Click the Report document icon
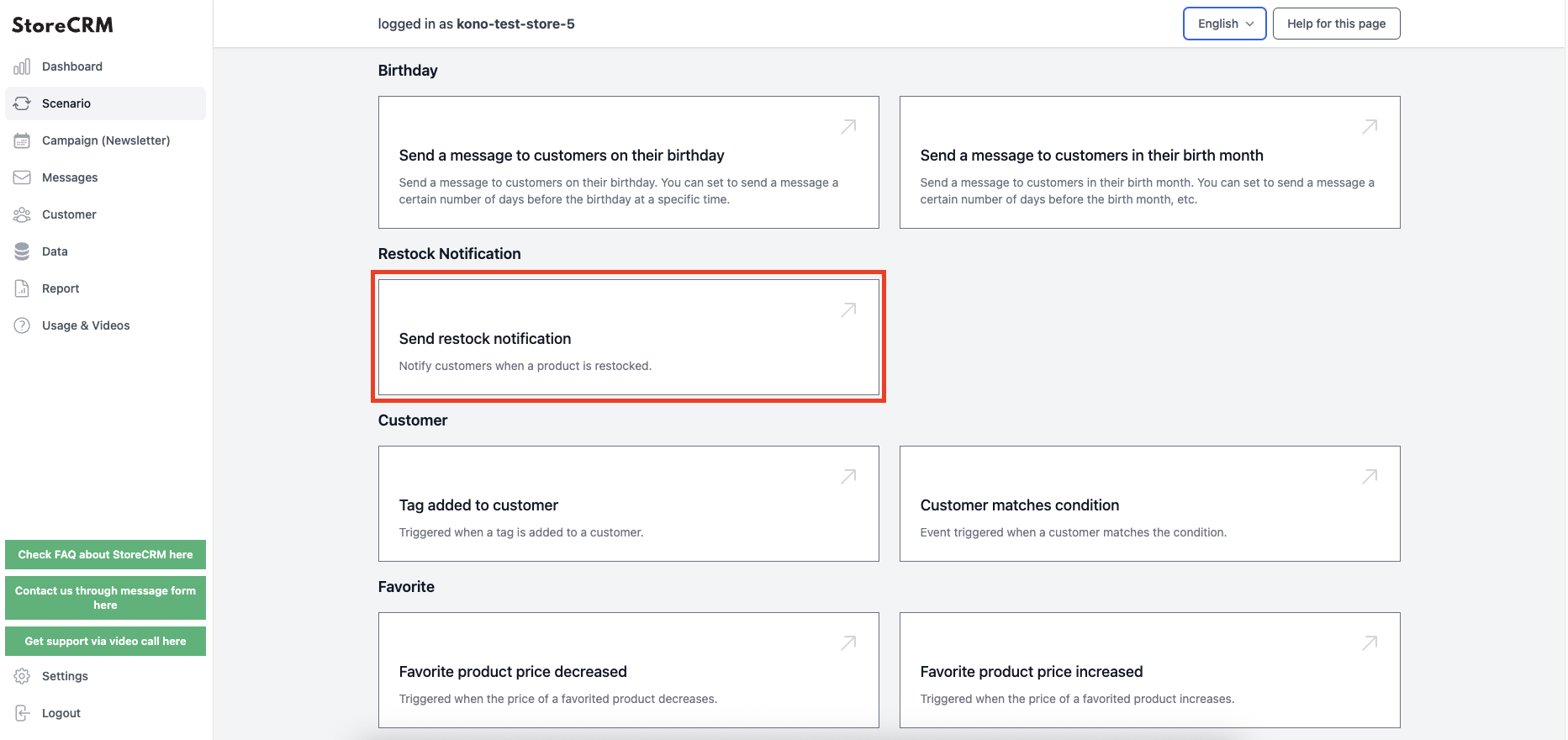Viewport: 1568px width, 740px height. pos(22,288)
